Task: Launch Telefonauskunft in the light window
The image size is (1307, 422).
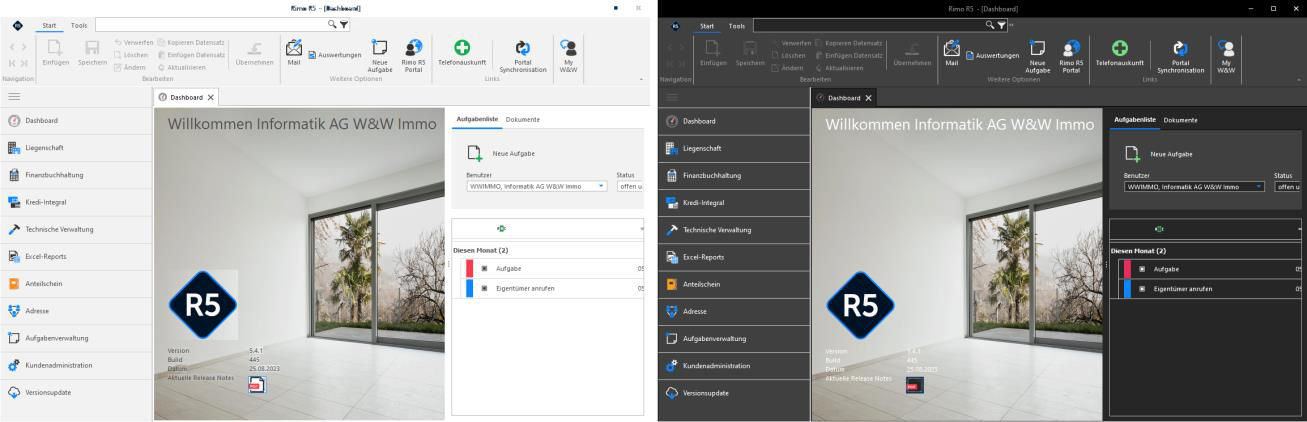Action: pos(463,53)
